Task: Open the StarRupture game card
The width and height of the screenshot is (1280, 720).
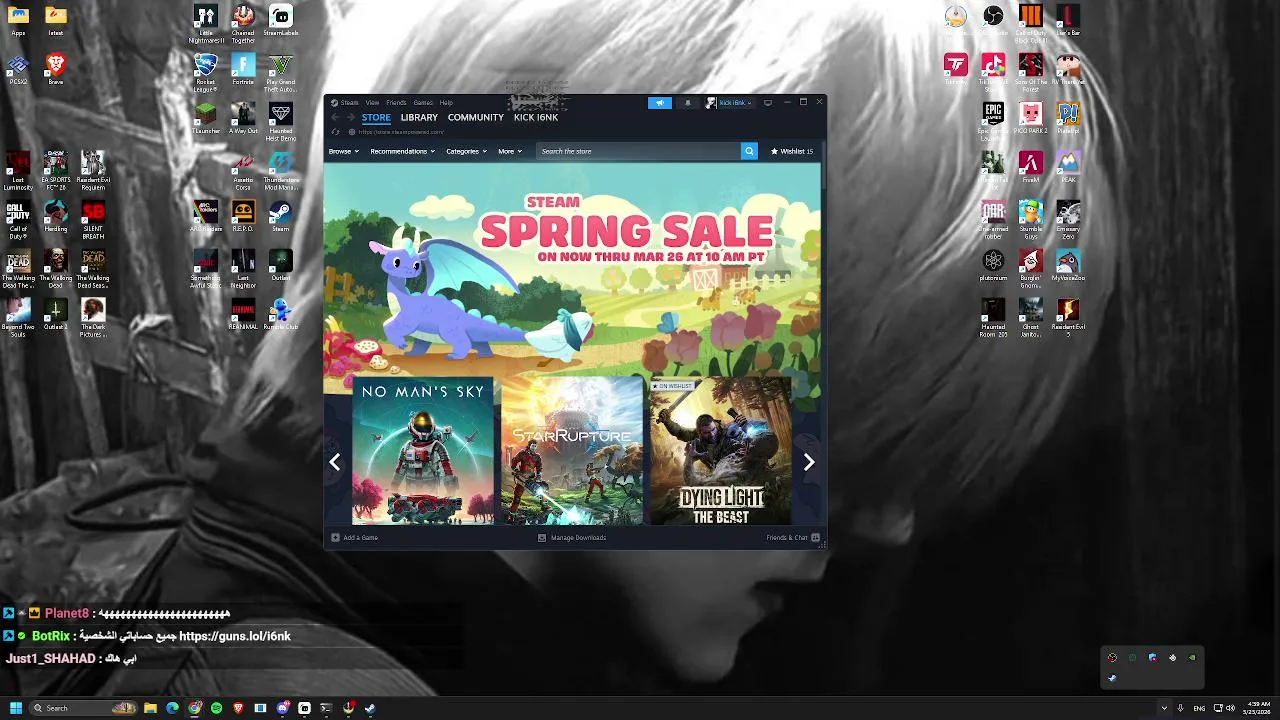Action: pos(572,450)
